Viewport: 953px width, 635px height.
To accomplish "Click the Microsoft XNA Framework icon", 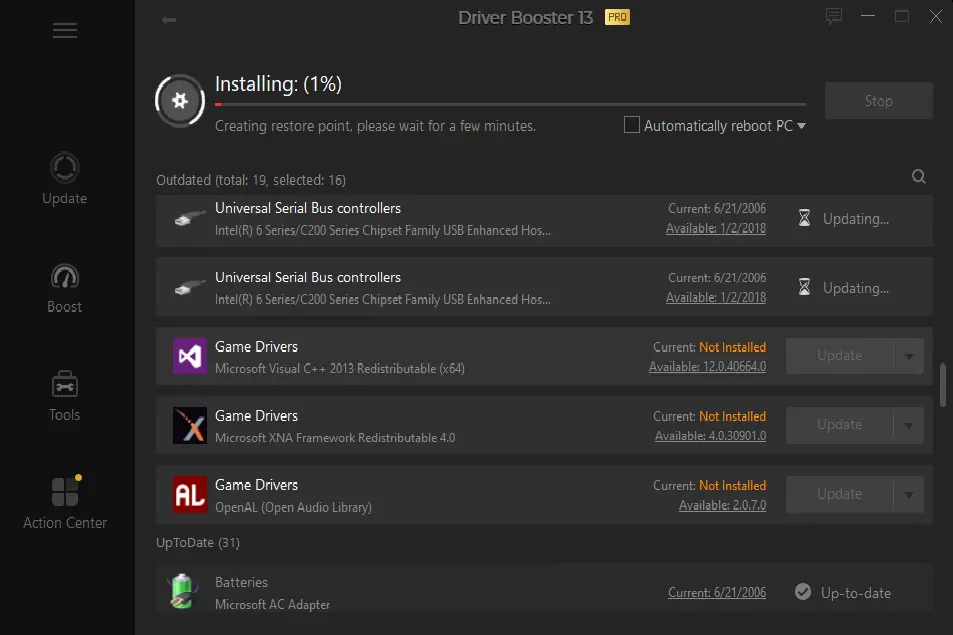I will tap(190, 425).
